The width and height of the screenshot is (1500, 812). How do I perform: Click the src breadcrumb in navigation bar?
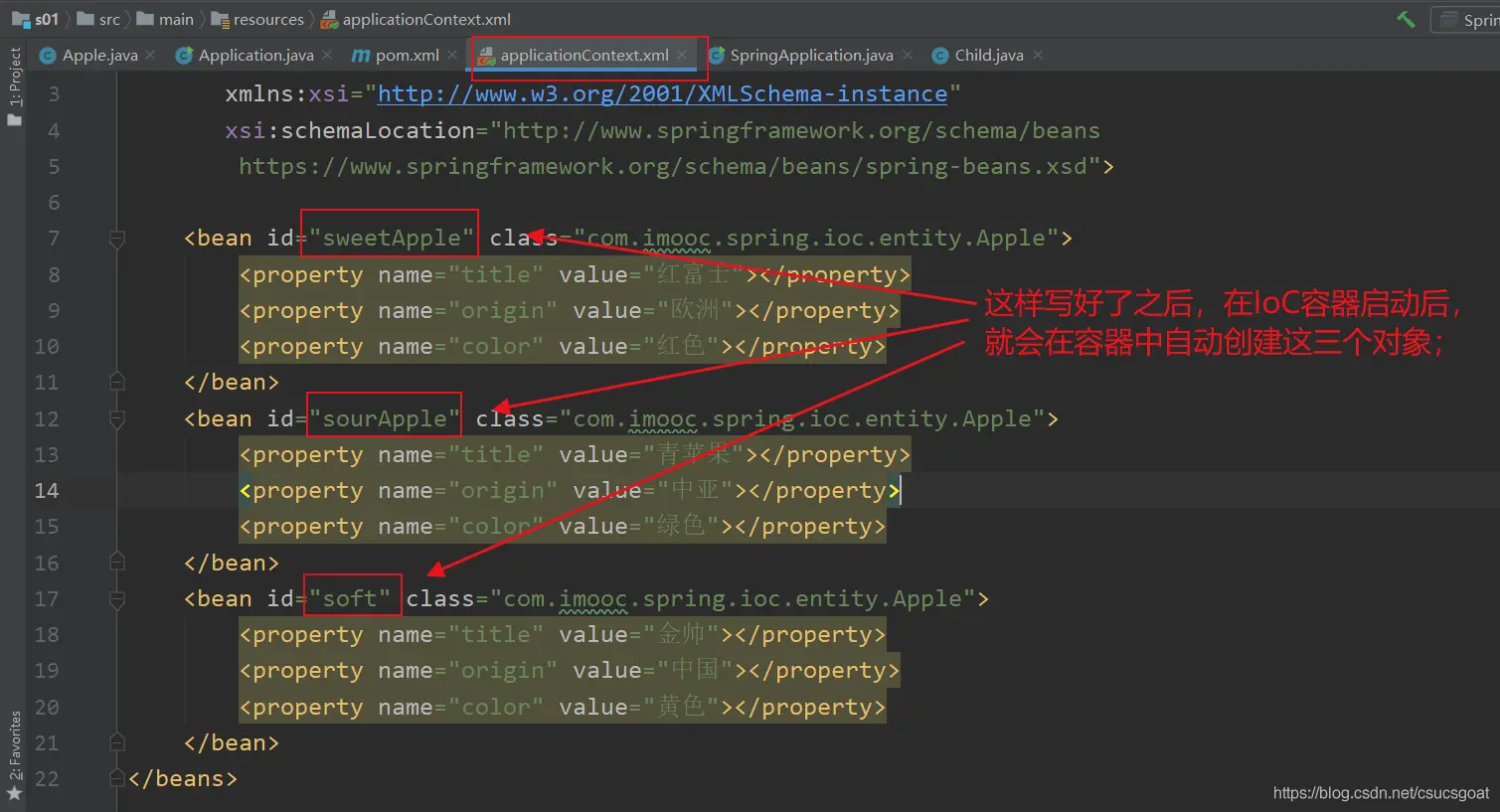coord(108,19)
